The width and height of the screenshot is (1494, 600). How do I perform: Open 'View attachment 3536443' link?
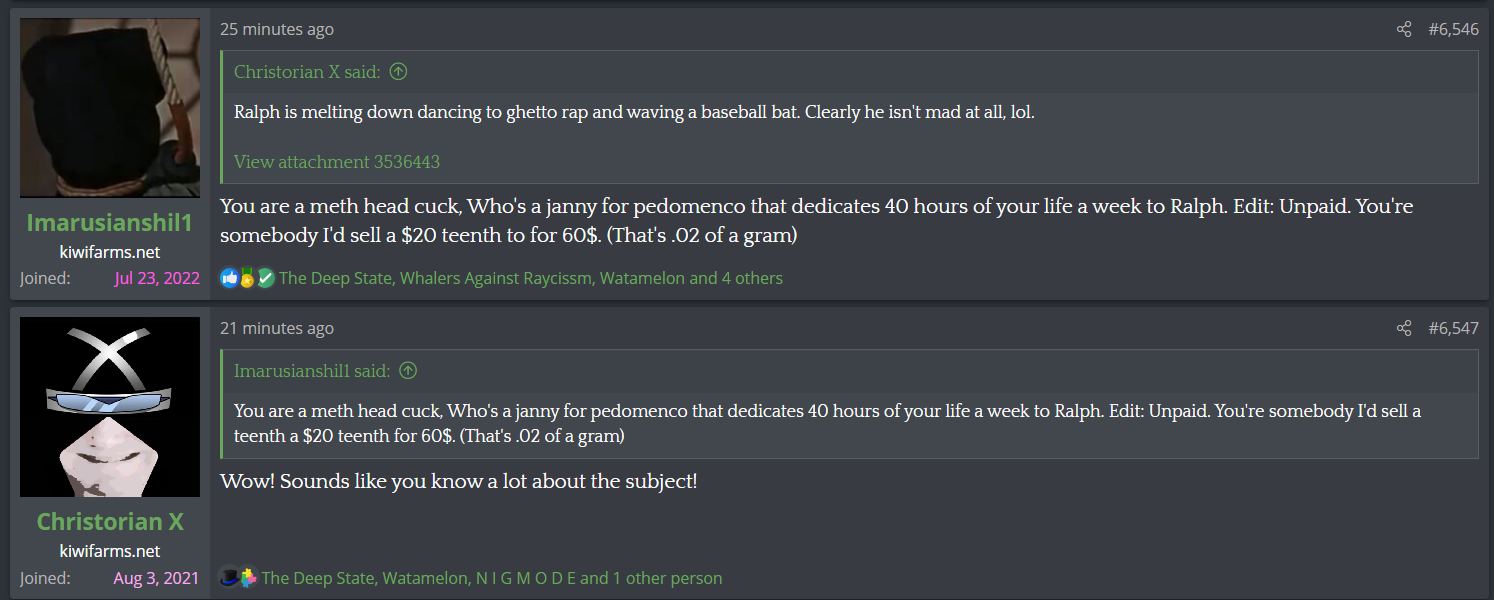[x=337, y=161]
